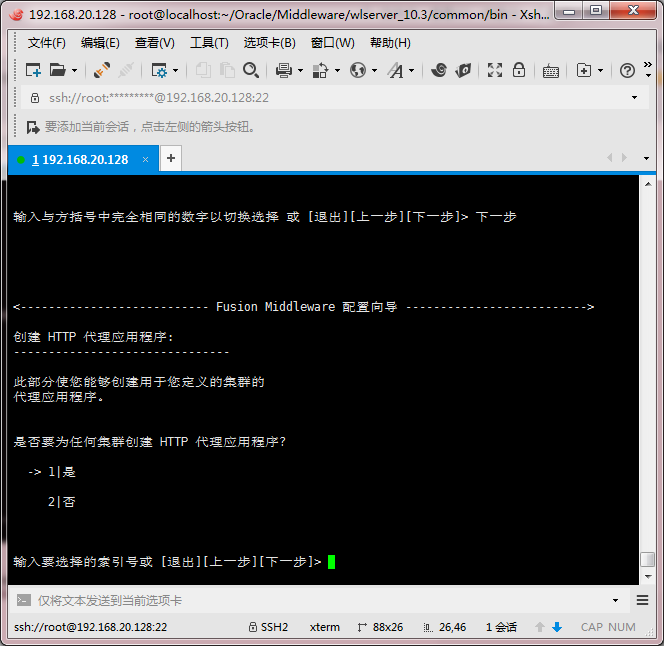Open the 窗口(W) menu
The image size is (664, 646).
332,43
